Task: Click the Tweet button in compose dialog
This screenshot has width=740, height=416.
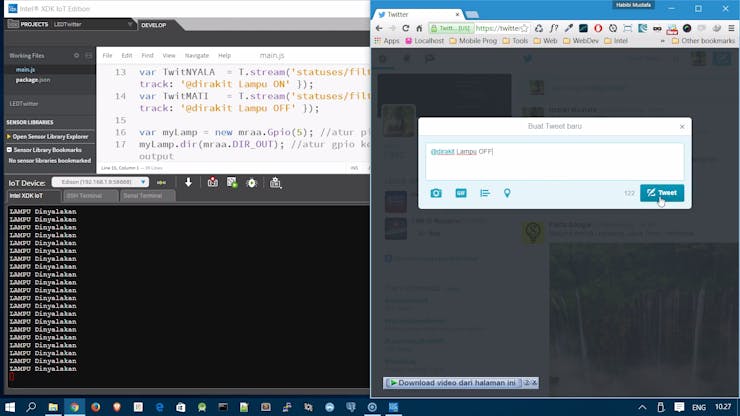Action: tap(662, 193)
